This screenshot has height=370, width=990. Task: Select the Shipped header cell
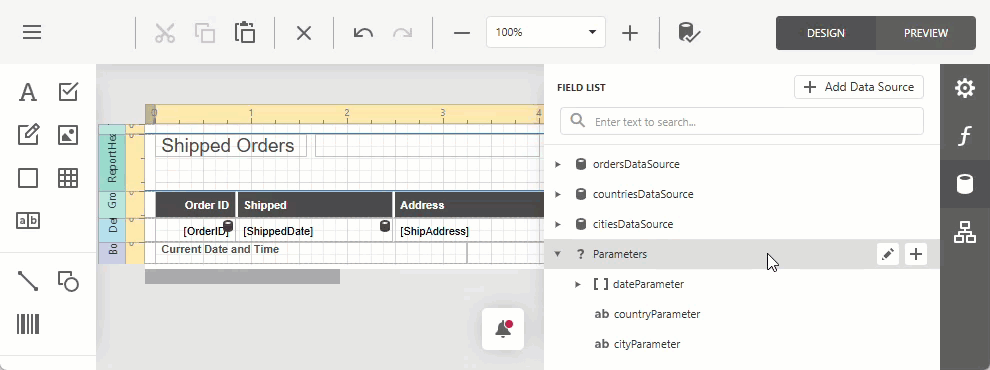click(x=315, y=205)
